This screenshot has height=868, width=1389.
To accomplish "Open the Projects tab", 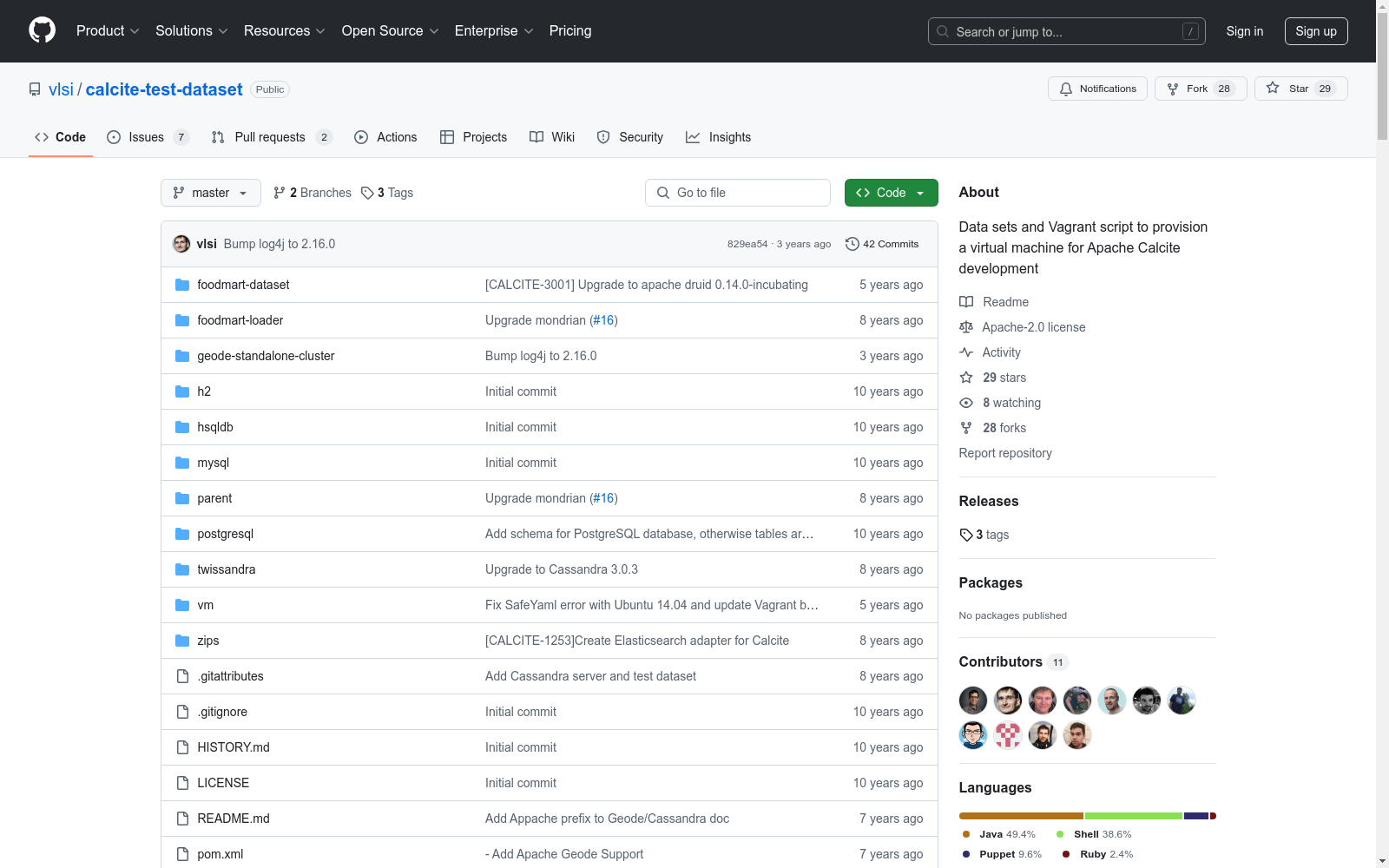I will pos(474,137).
